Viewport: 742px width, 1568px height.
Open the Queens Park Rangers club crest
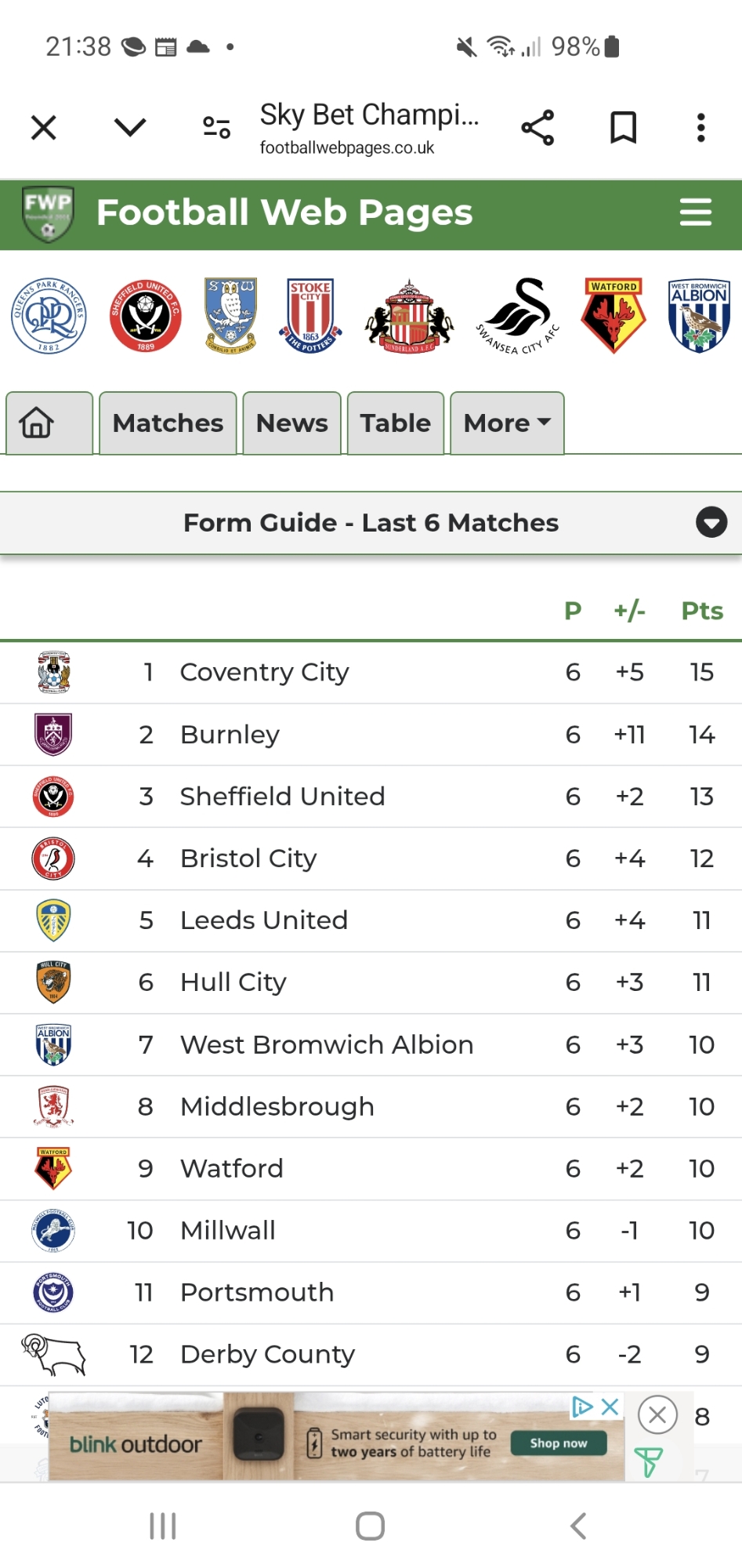coord(49,316)
